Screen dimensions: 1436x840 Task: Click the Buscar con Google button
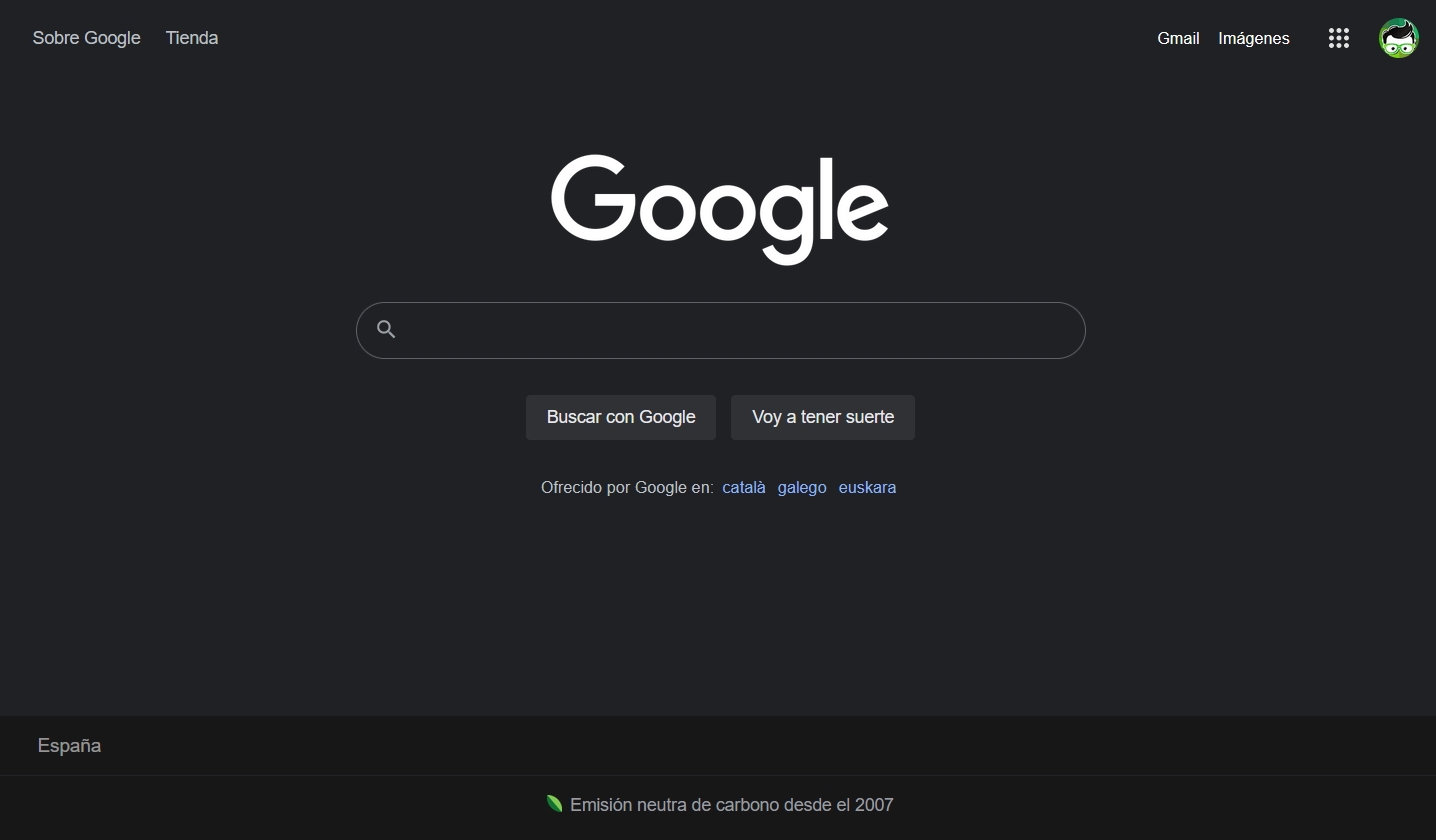pos(621,417)
